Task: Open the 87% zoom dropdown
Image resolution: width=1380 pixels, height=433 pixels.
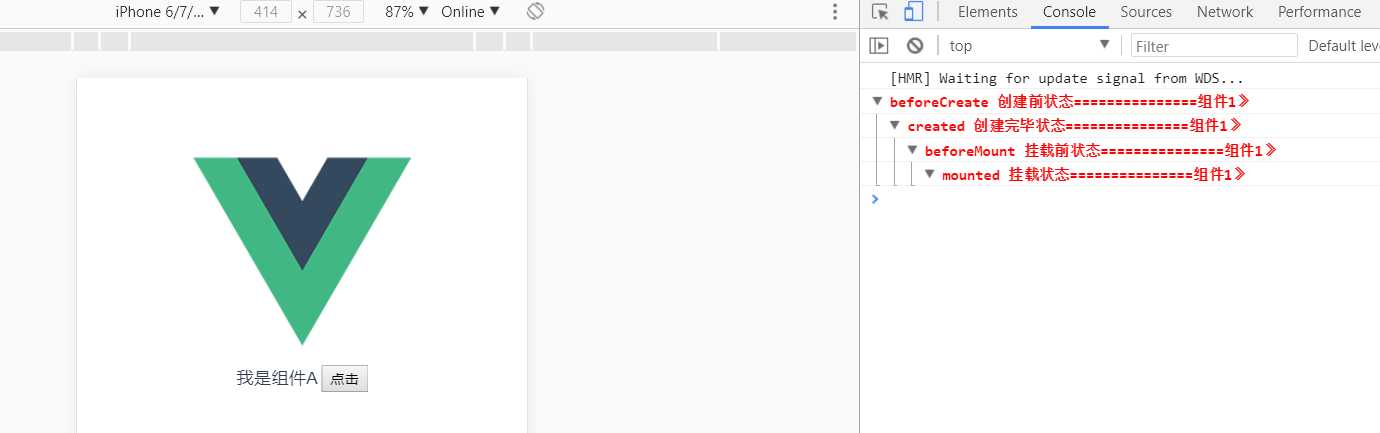Action: [x=407, y=12]
